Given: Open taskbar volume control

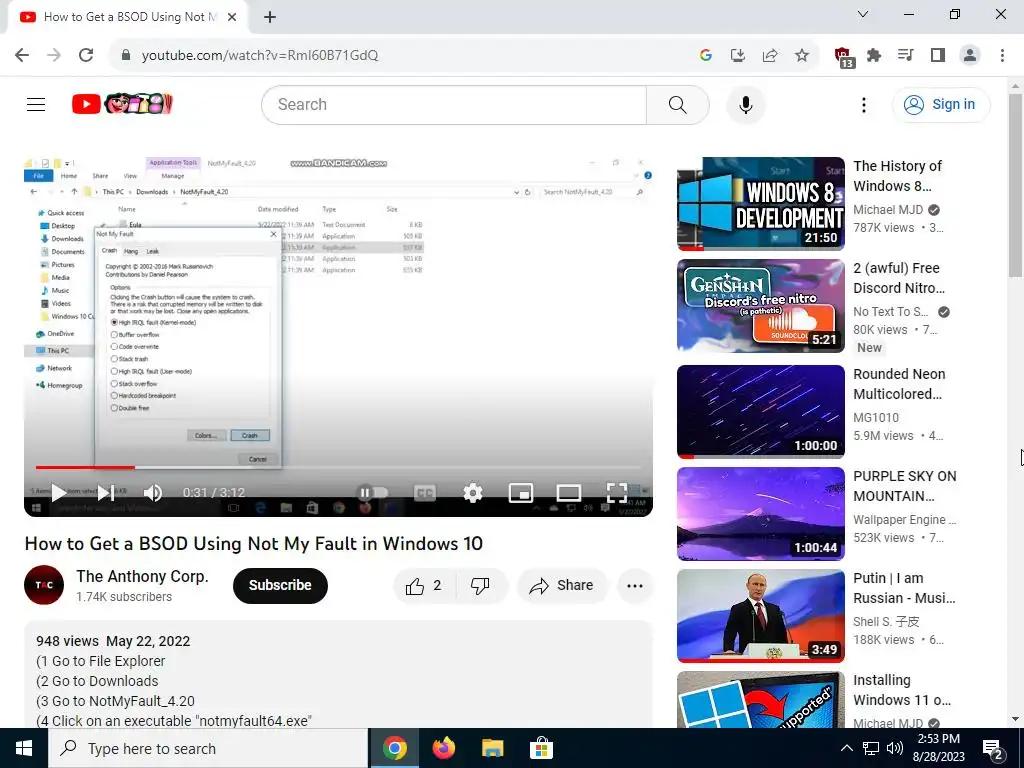Looking at the screenshot, I should 895,748.
